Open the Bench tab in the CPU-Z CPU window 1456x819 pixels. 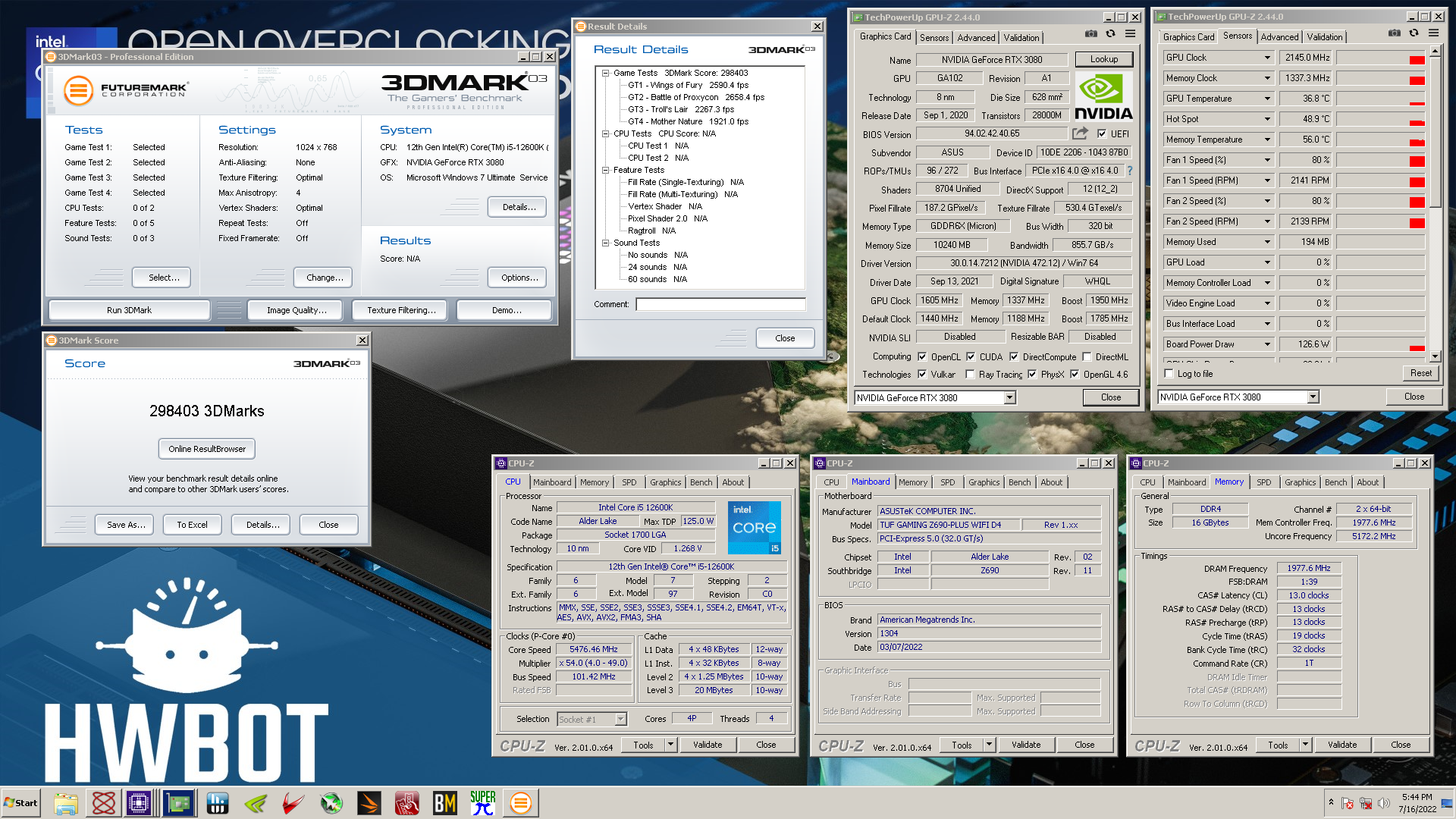(701, 482)
